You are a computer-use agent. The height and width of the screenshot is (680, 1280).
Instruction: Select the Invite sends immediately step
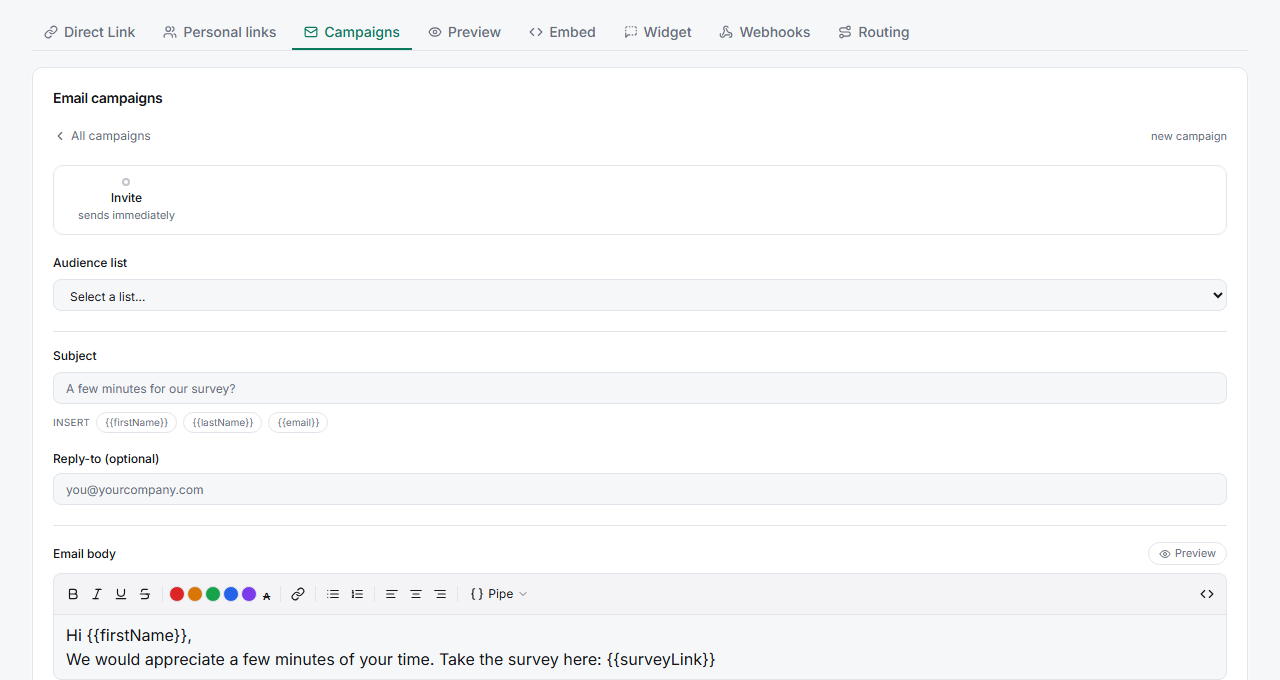click(x=127, y=200)
